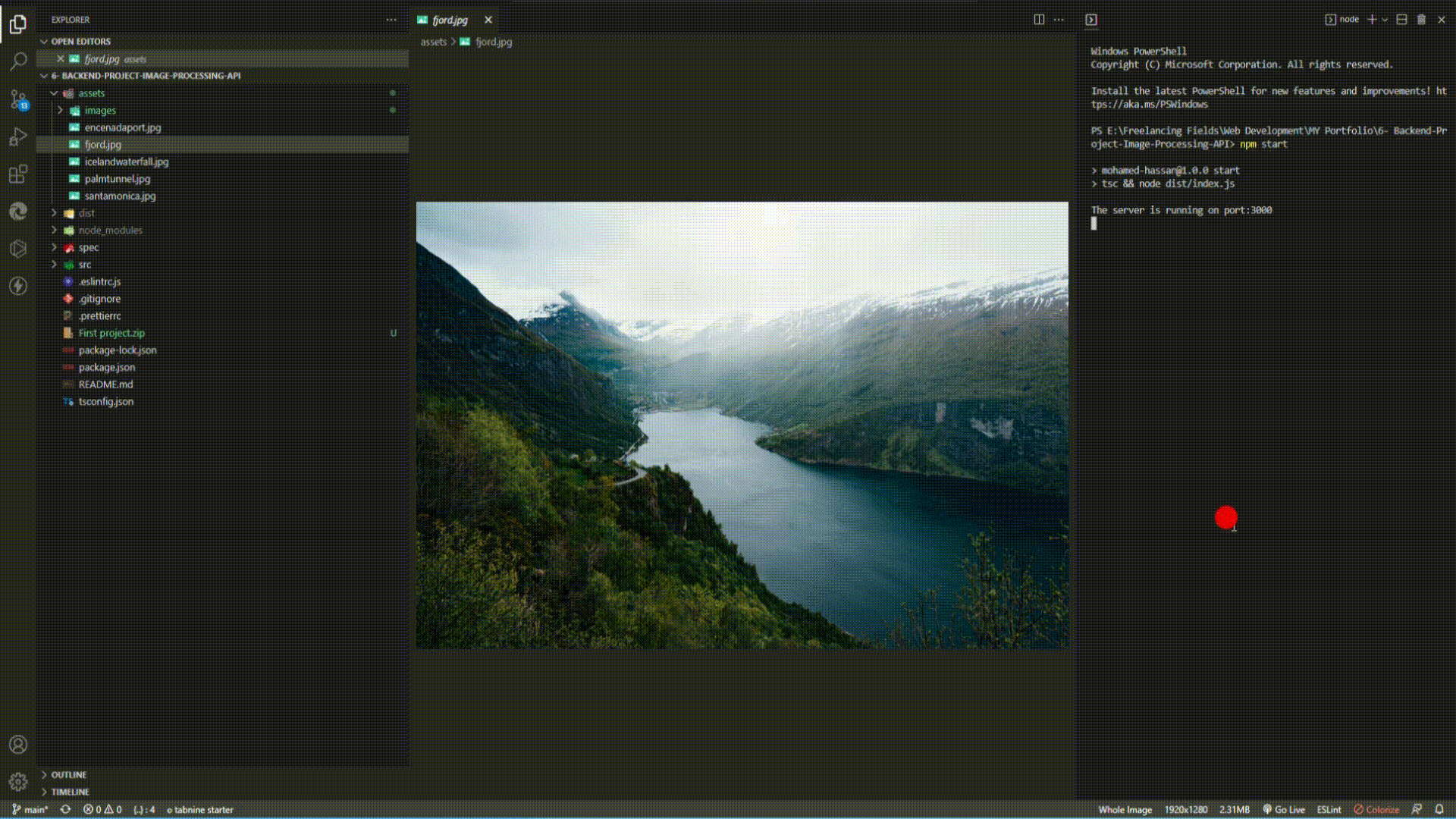
Task: Expand the dist folder
Action: pyautogui.click(x=54, y=213)
